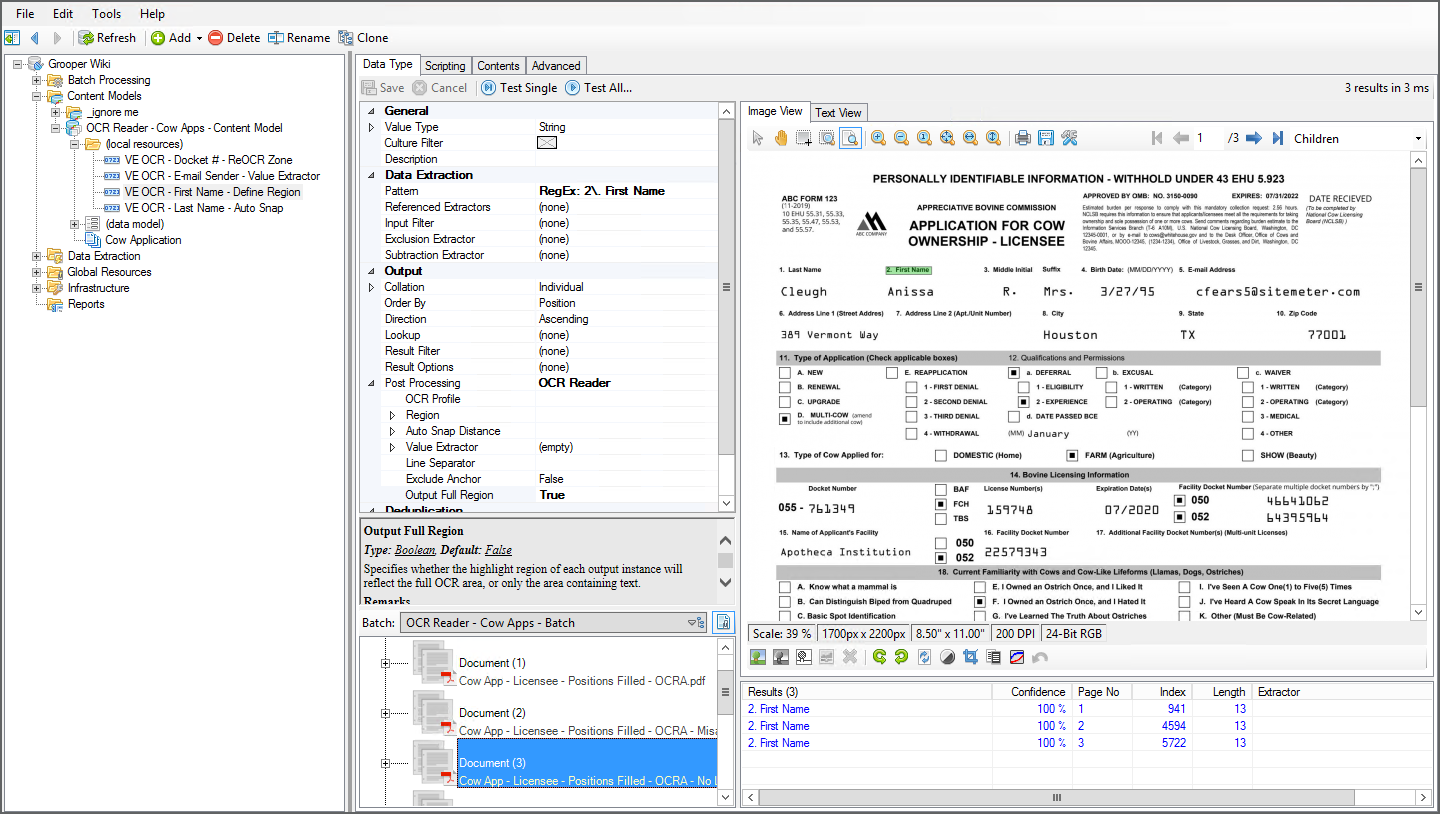Click the Test Single button

tap(519, 88)
